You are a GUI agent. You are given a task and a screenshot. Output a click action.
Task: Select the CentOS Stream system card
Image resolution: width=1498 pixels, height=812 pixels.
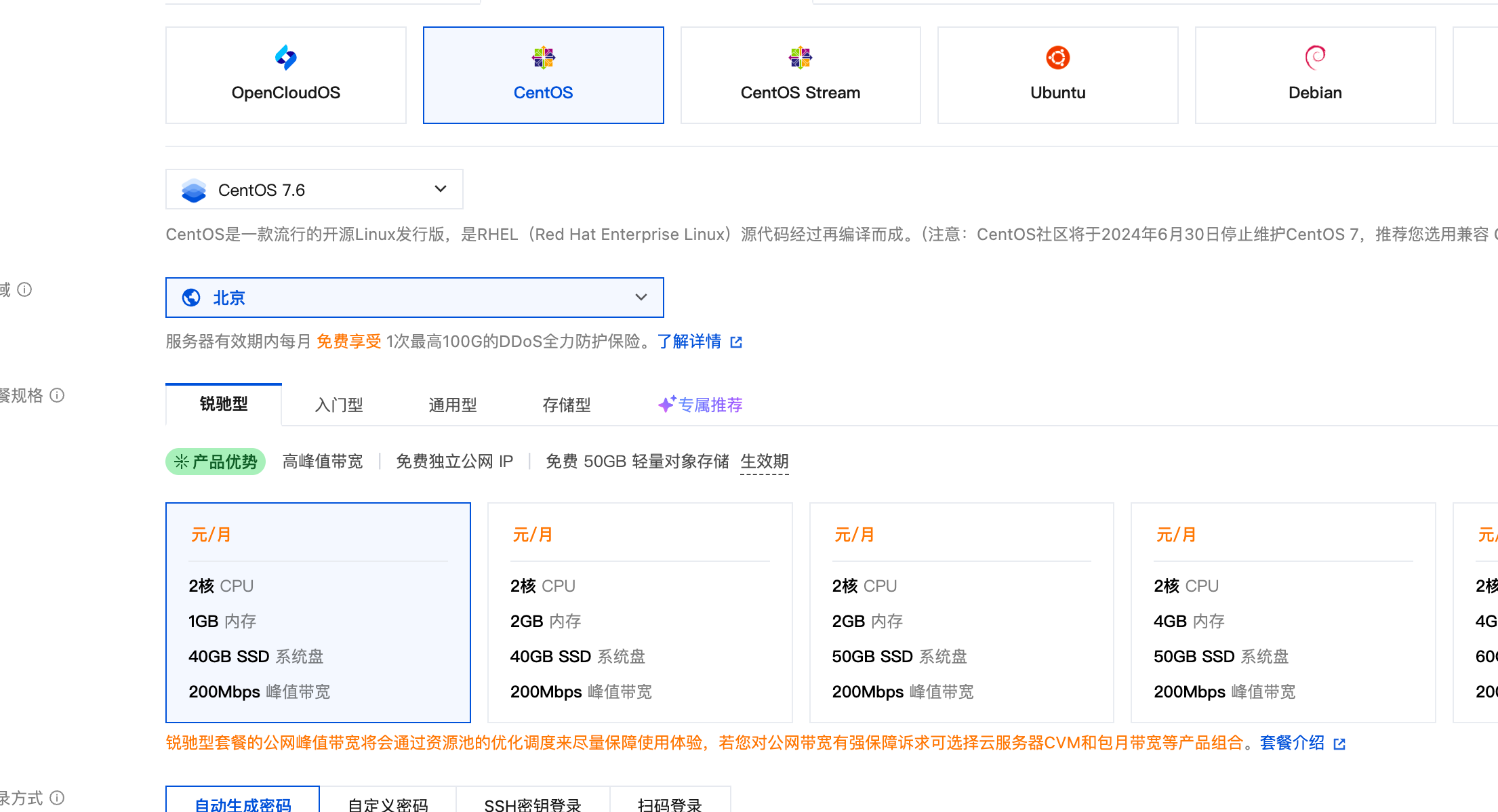pos(800,75)
